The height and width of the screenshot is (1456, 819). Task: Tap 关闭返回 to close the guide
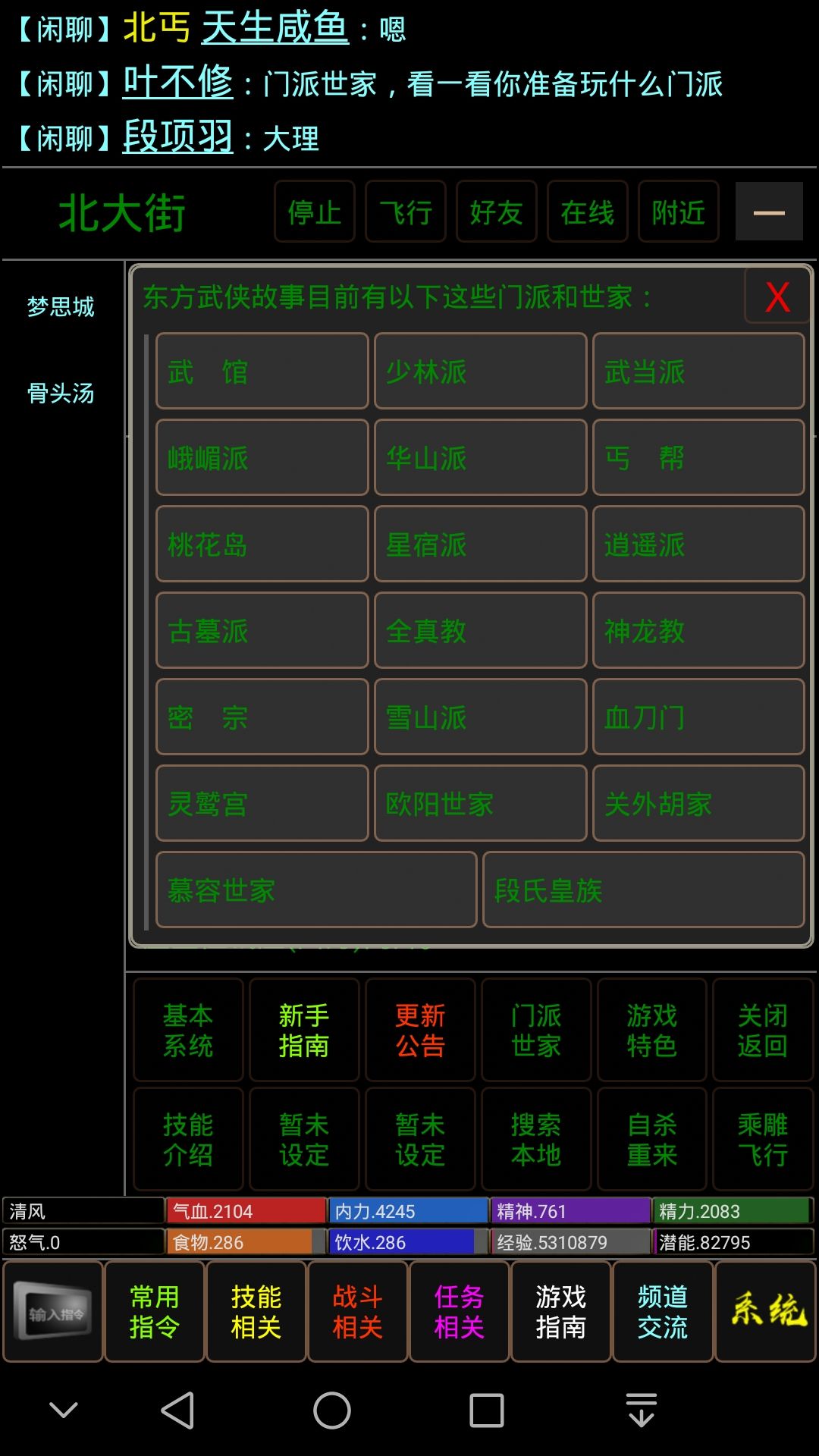pyautogui.click(x=763, y=1030)
